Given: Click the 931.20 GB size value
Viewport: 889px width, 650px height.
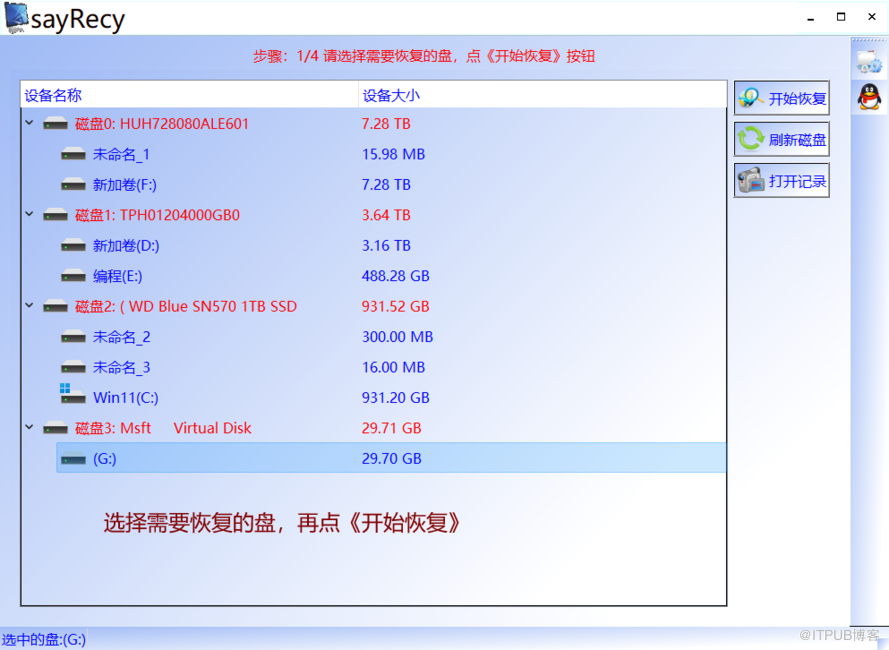Looking at the screenshot, I should tap(396, 398).
